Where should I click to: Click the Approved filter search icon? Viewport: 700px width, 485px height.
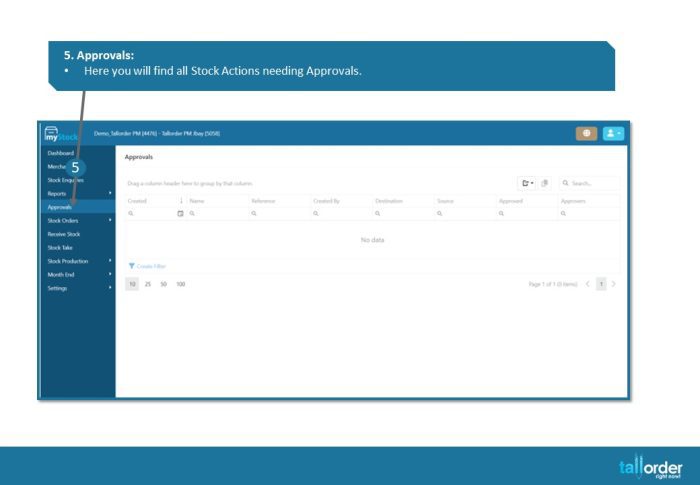pos(501,213)
